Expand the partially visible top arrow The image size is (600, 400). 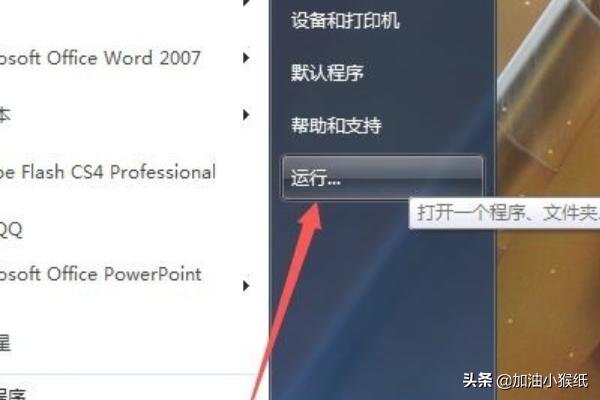(x=246, y=3)
